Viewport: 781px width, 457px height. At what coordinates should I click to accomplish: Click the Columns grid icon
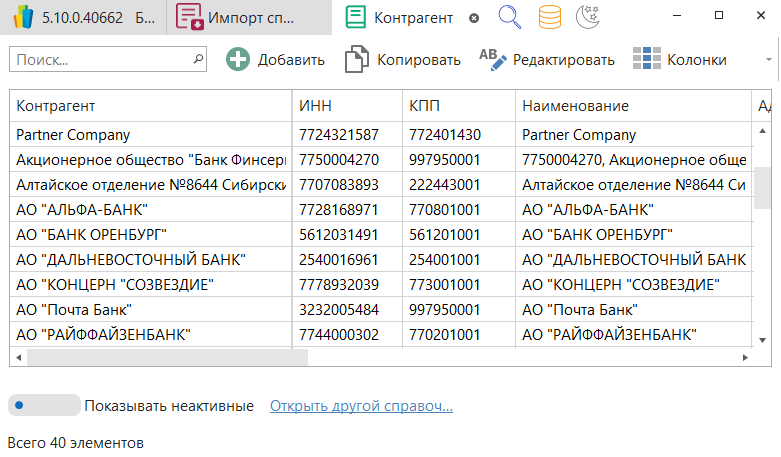(647, 60)
